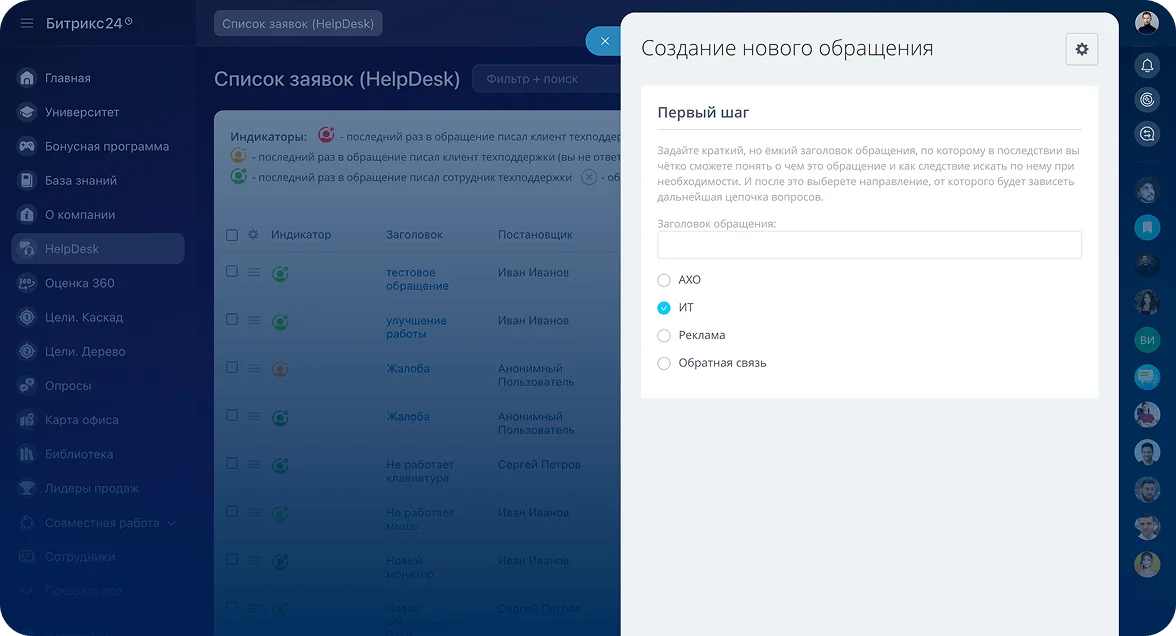Click the База знаний book icon
This screenshot has width=1176, height=636.
[27, 180]
